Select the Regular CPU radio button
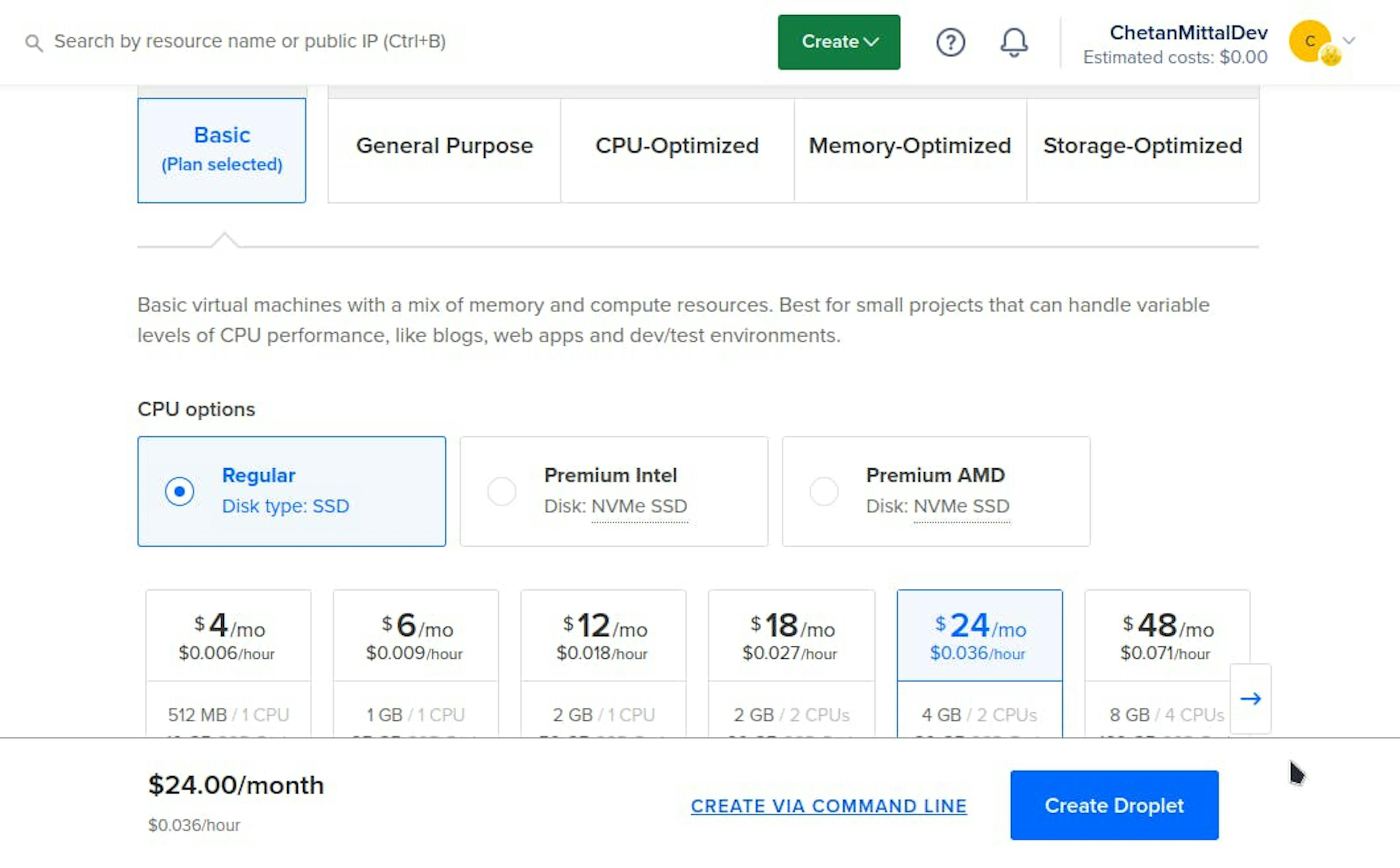Viewport: 1400px width, 868px height. coord(180,491)
